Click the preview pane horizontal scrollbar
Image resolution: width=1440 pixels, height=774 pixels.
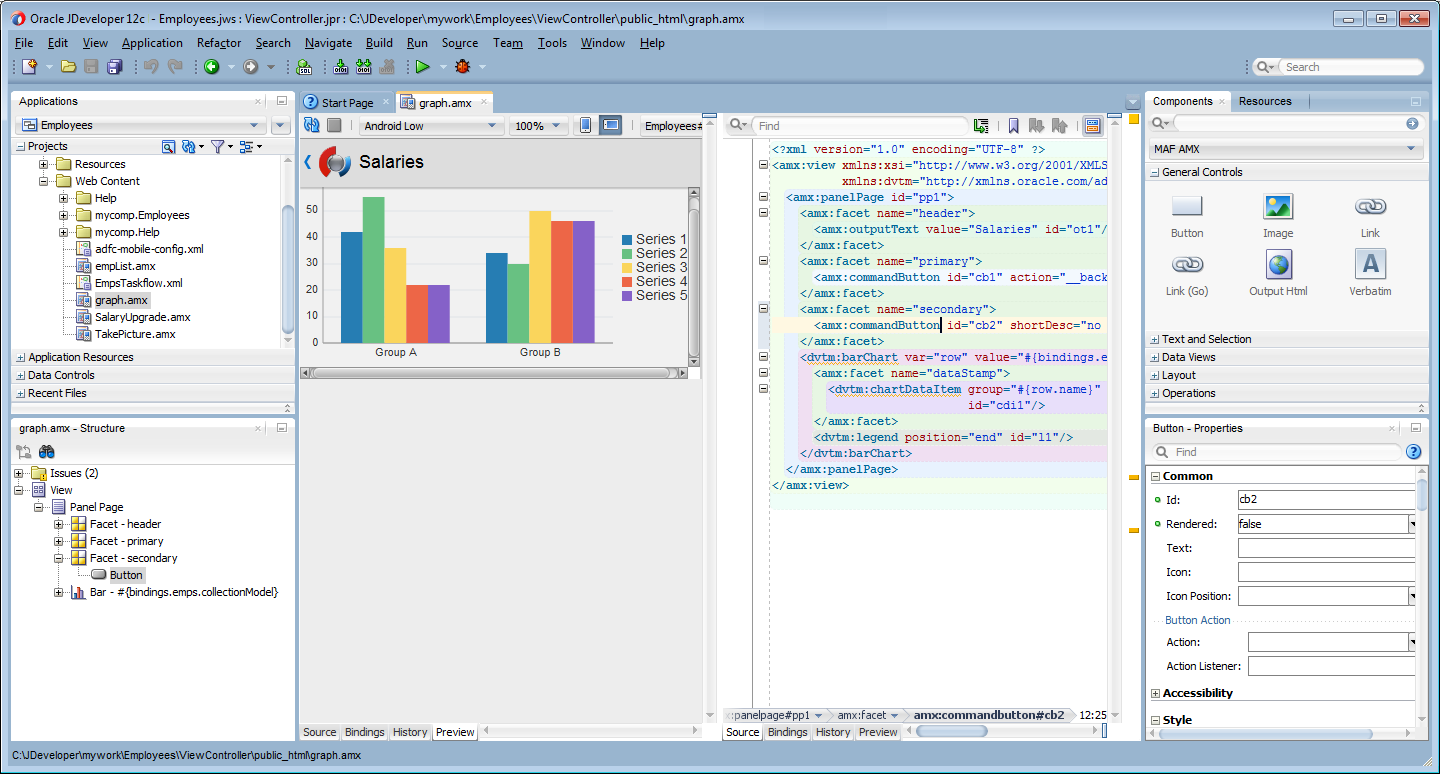pos(490,373)
